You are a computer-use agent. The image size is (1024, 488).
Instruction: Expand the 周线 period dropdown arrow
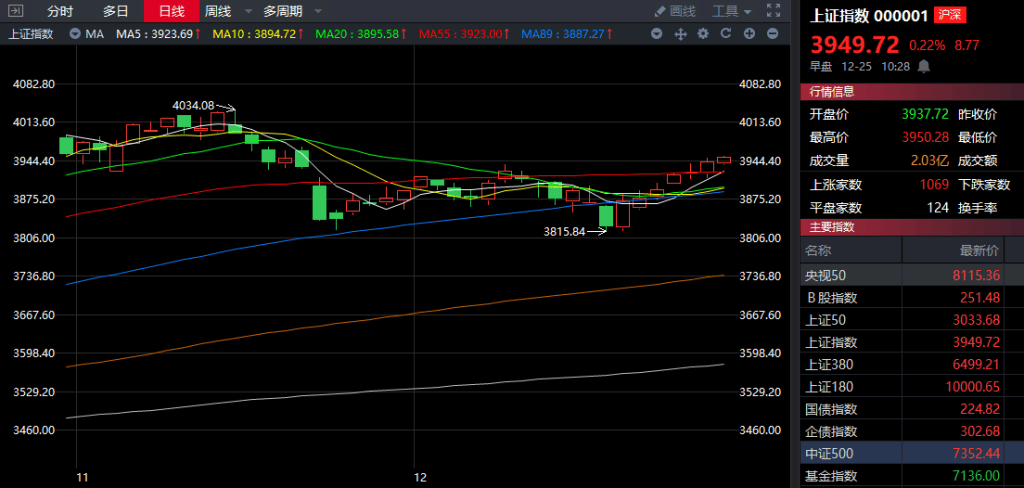point(247,11)
